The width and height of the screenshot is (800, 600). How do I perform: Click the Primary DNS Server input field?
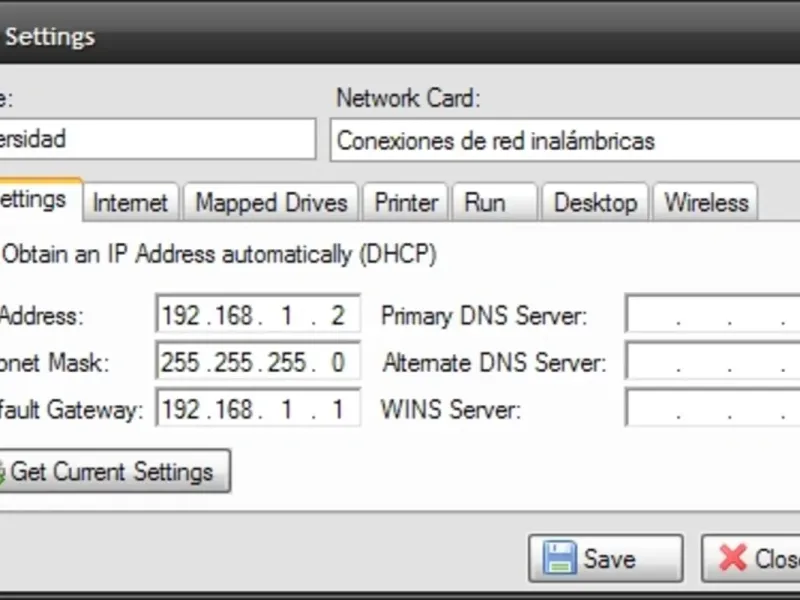(x=712, y=313)
